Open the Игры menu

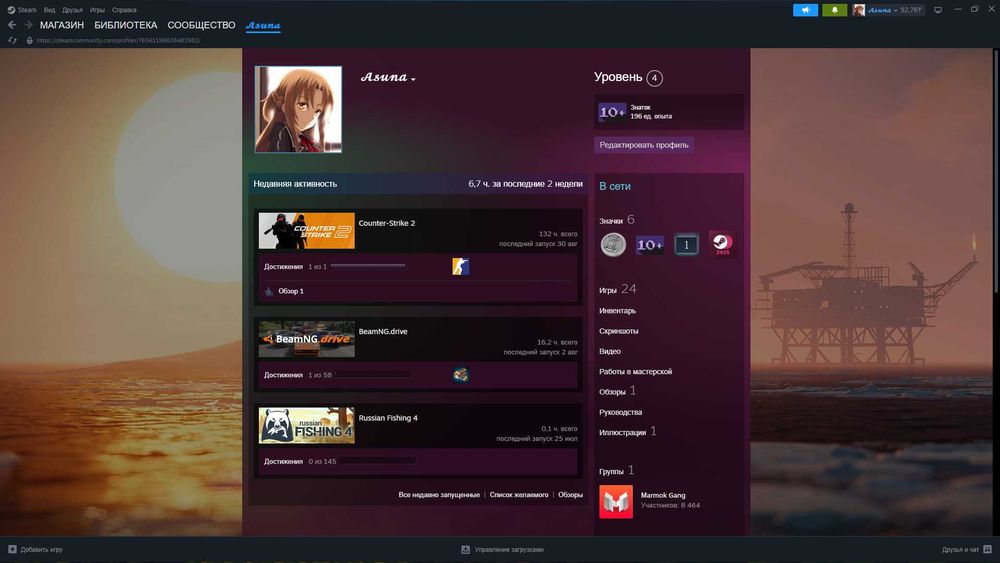pyautogui.click(x=97, y=10)
